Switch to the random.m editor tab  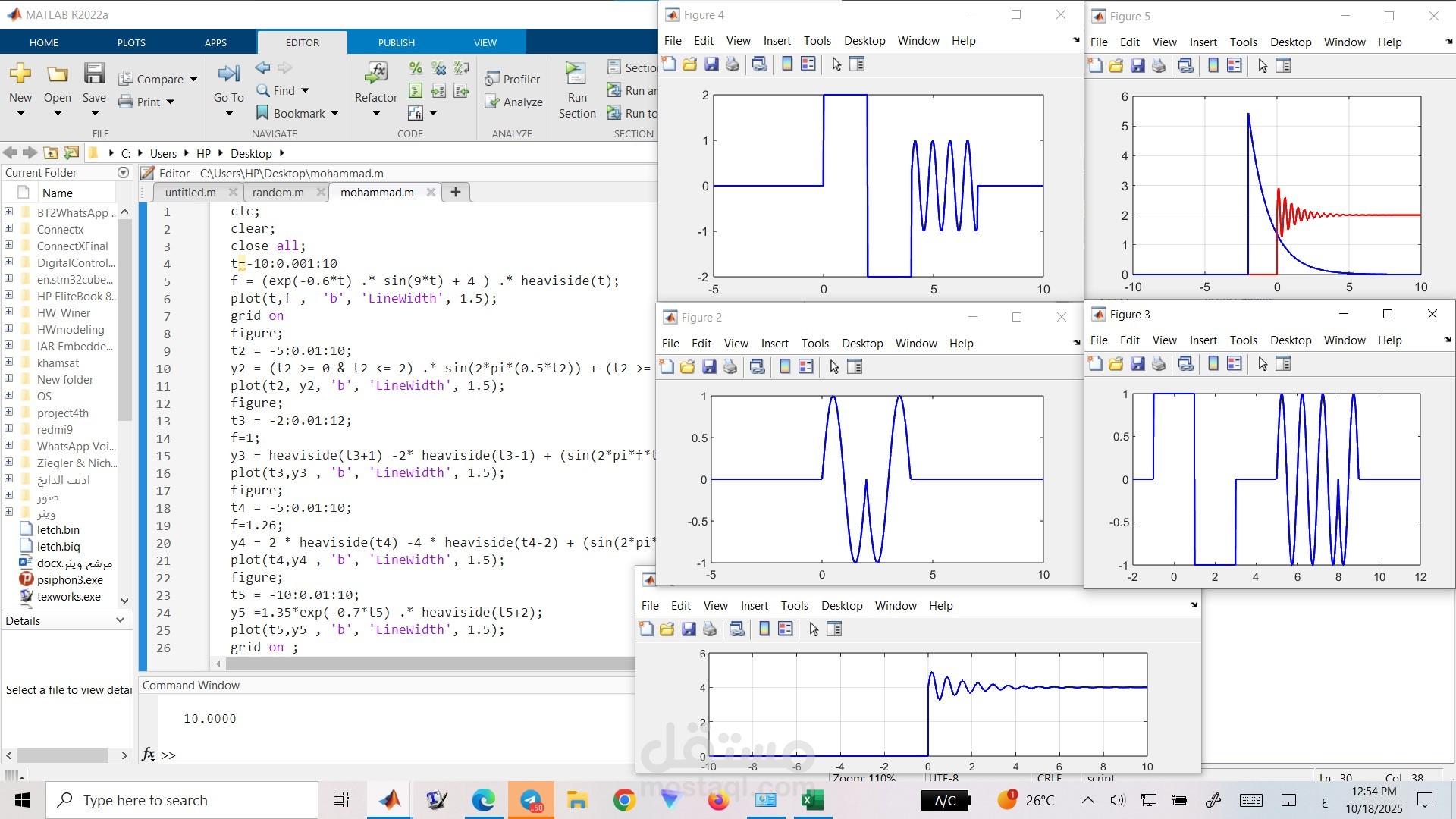278,193
